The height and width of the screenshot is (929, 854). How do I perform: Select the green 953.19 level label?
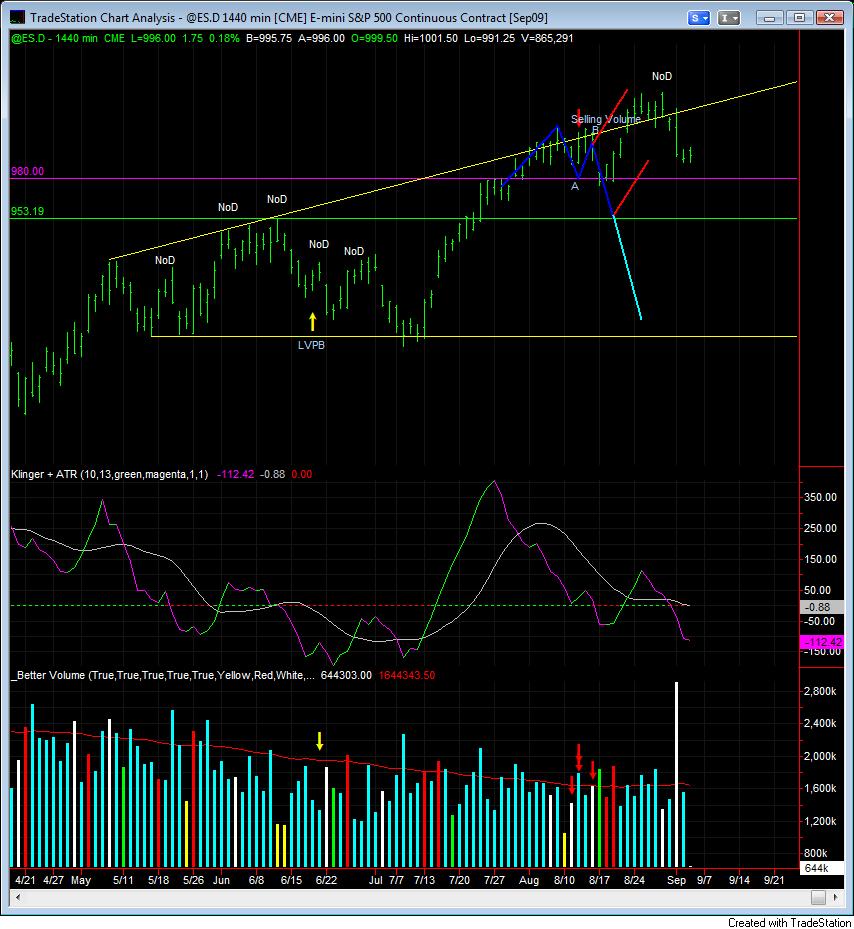27,211
